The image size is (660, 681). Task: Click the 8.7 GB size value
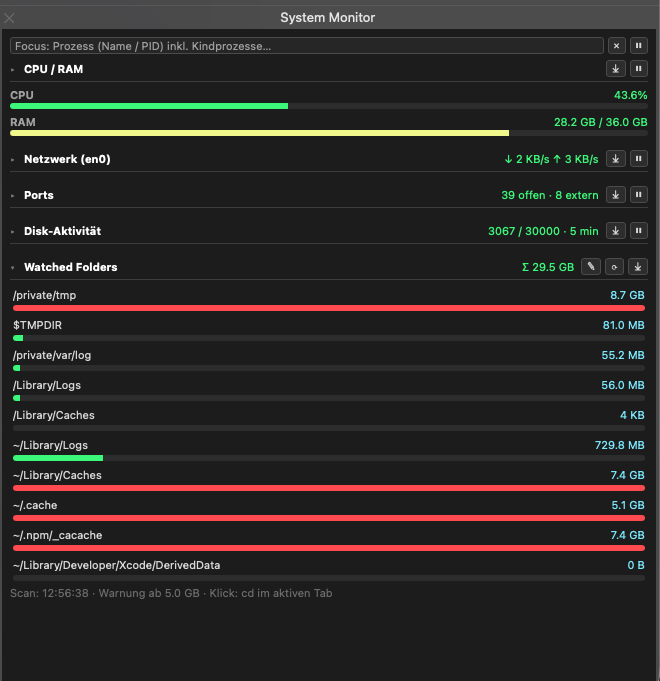[x=627, y=295]
